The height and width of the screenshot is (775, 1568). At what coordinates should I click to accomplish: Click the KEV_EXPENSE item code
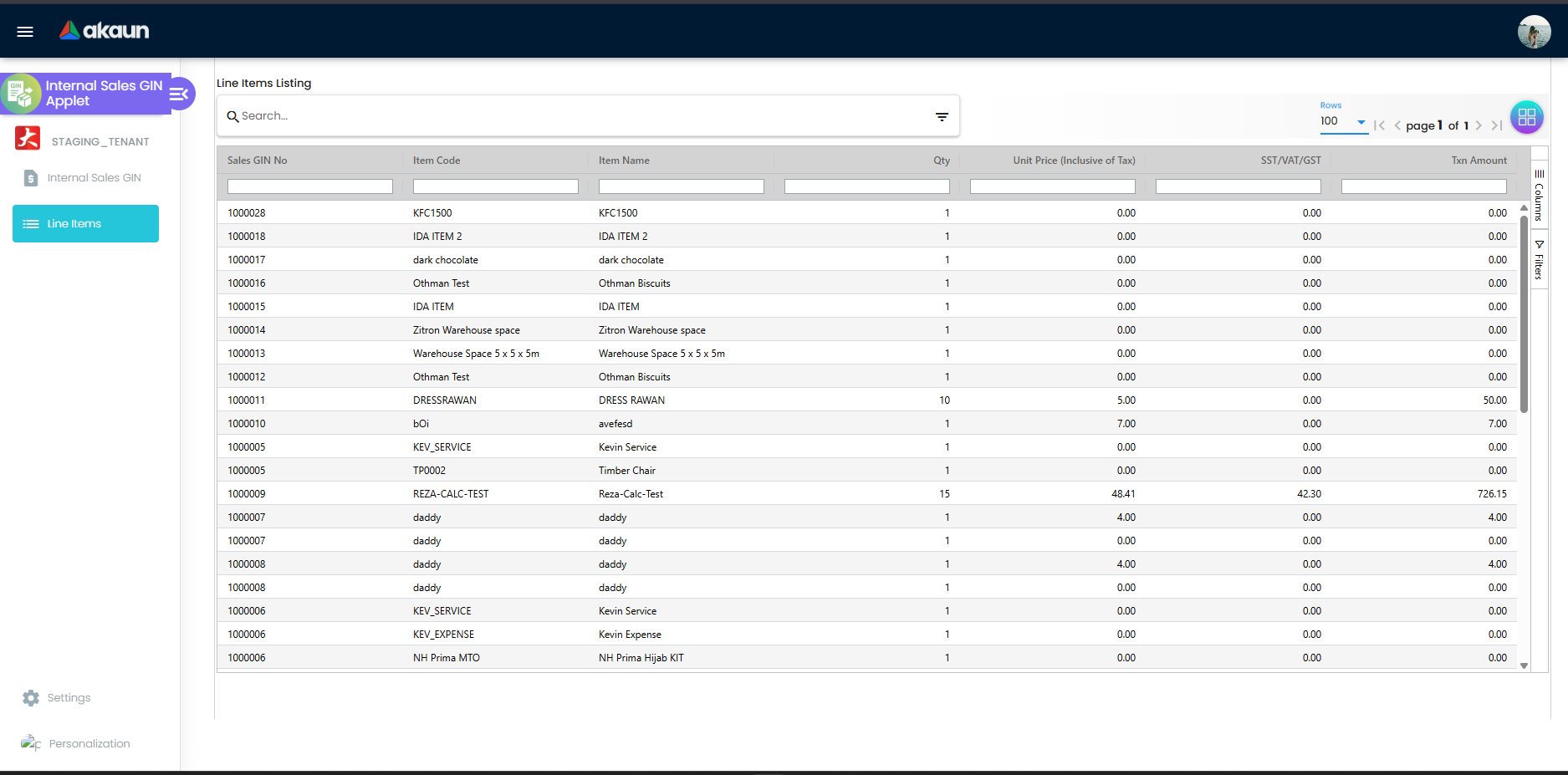[443, 635]
